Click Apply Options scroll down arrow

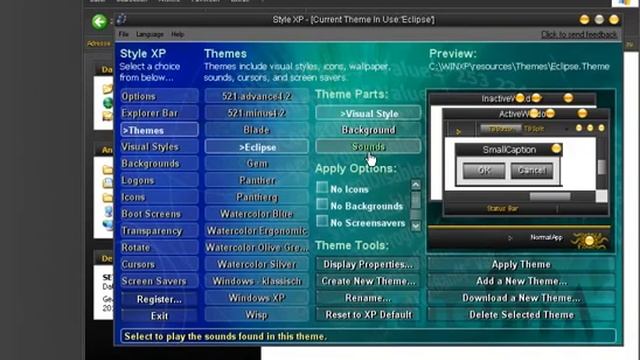416,226
